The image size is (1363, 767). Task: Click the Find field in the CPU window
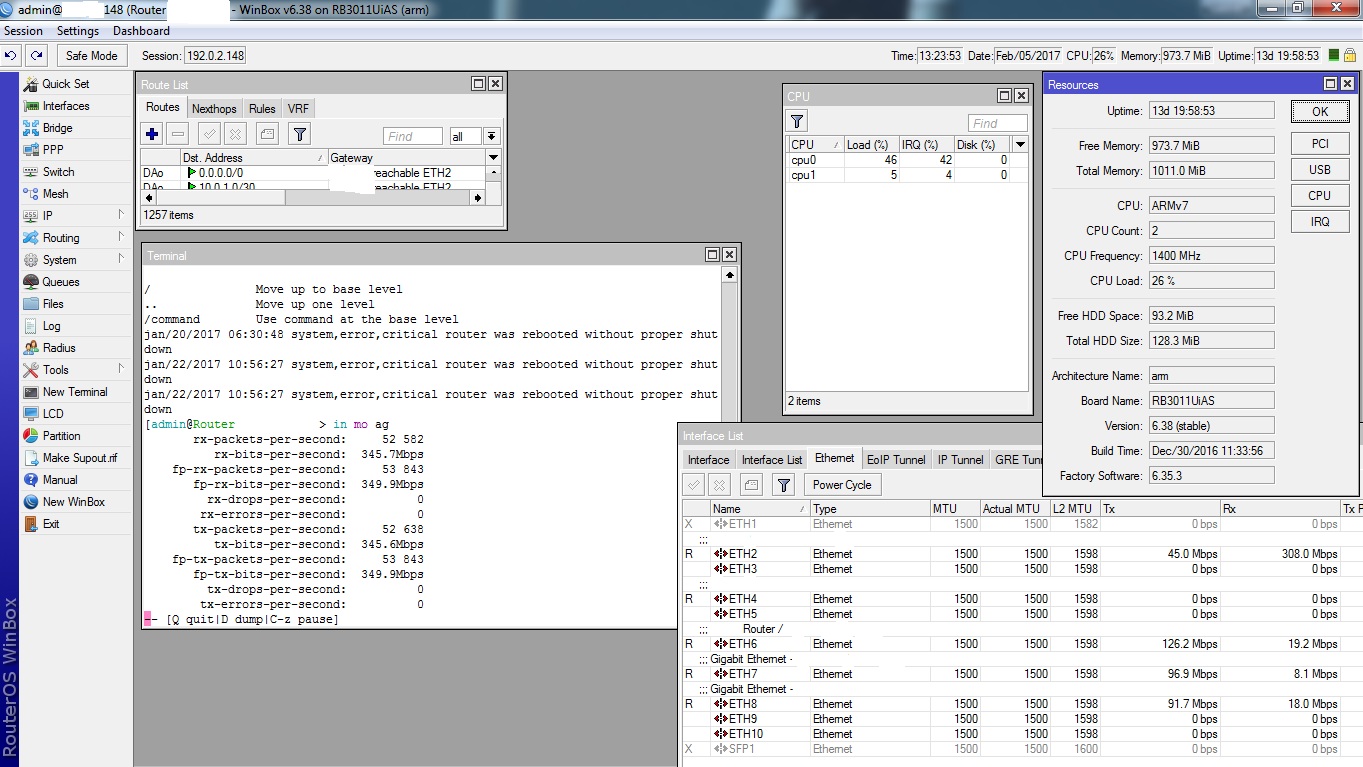pyautogui.click(x=996, y=123)
